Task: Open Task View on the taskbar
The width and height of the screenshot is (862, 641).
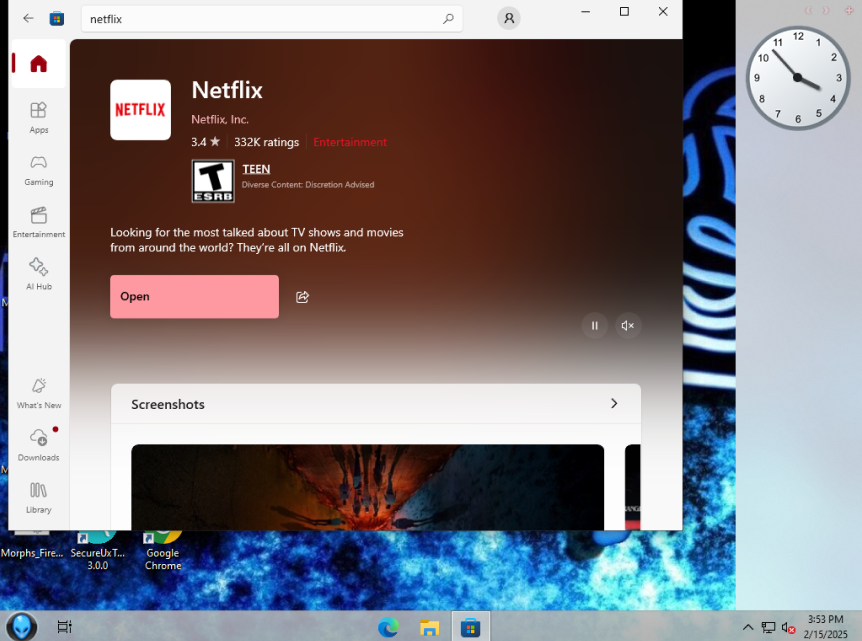Action: [x=64, y=626]
